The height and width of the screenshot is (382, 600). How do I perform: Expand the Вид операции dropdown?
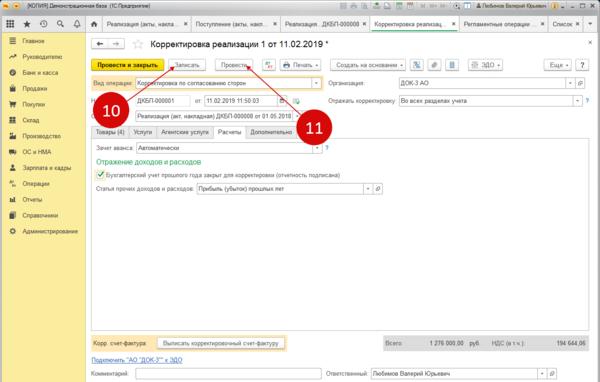[316, 83]
